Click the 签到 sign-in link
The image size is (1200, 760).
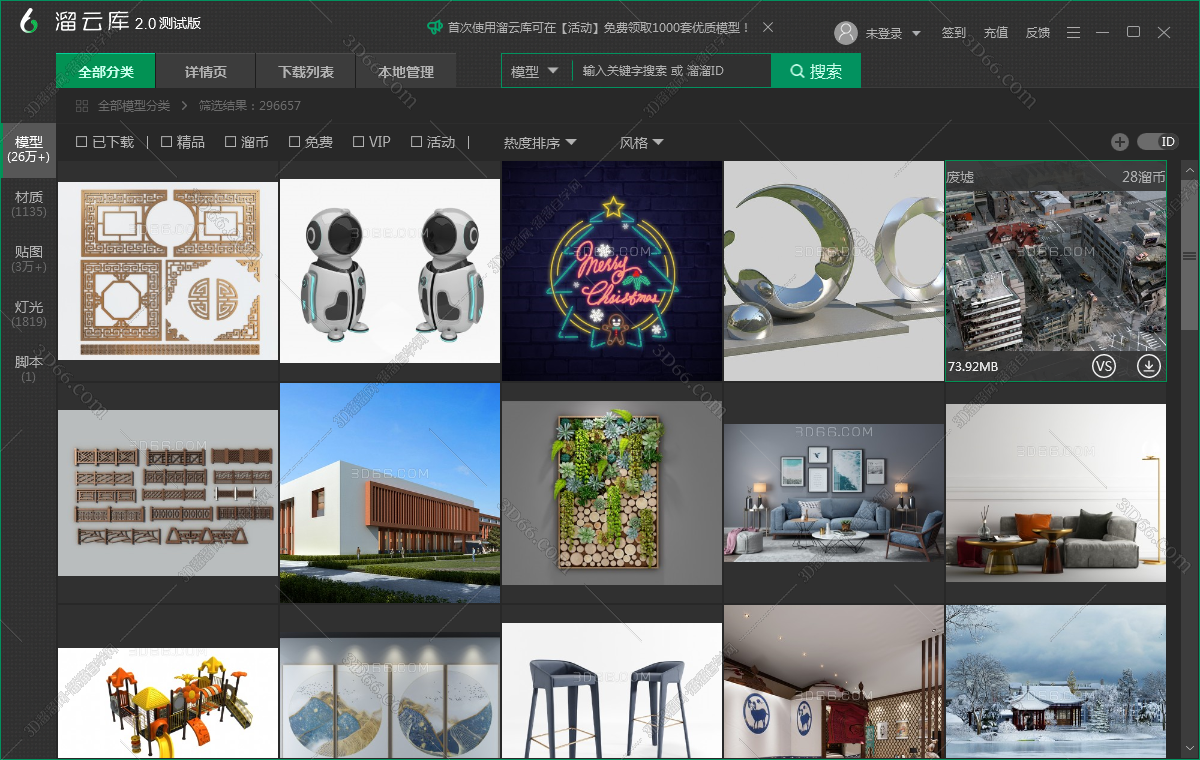pos(954,33)
